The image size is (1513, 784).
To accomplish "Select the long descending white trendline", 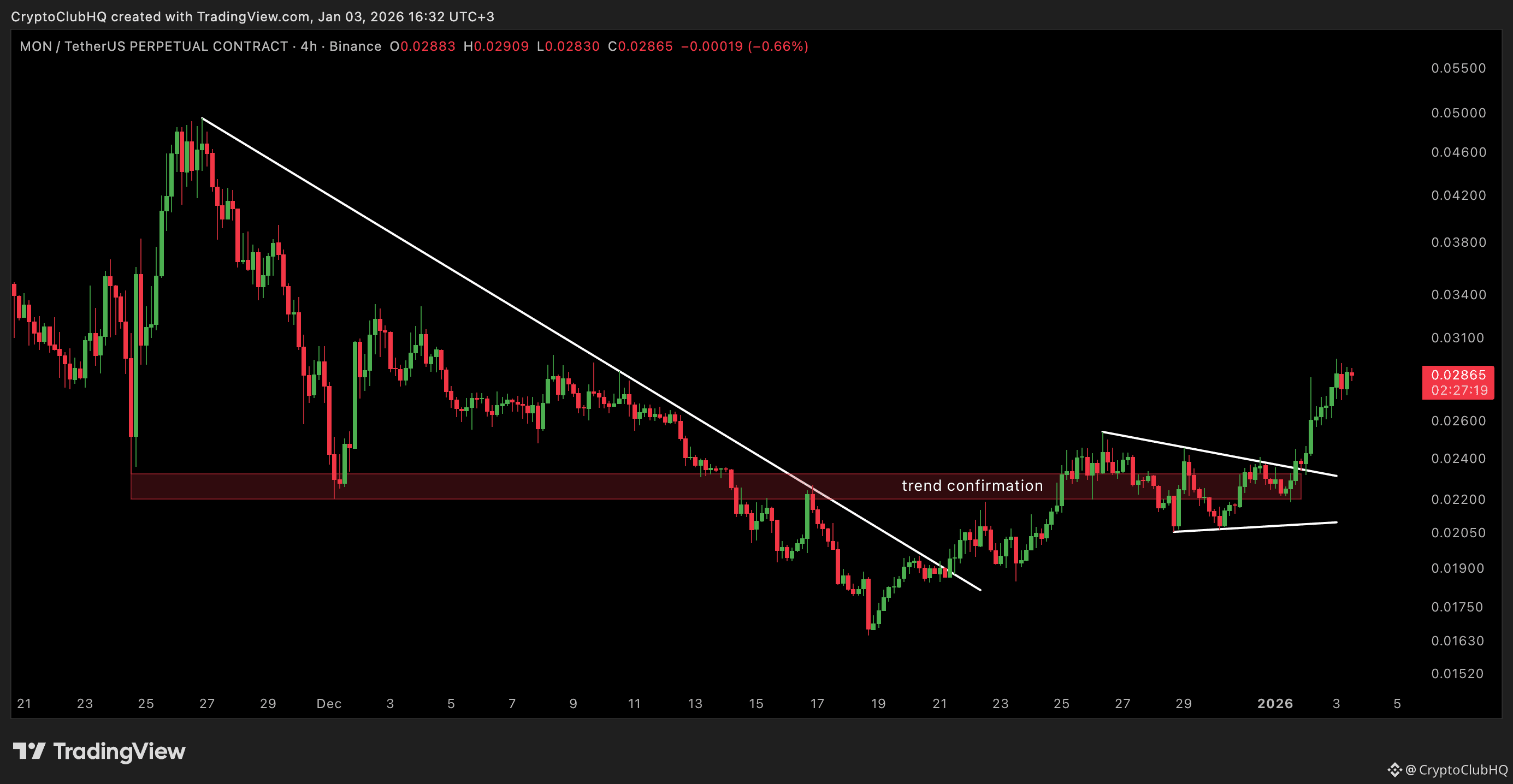I will click(591, 354).
